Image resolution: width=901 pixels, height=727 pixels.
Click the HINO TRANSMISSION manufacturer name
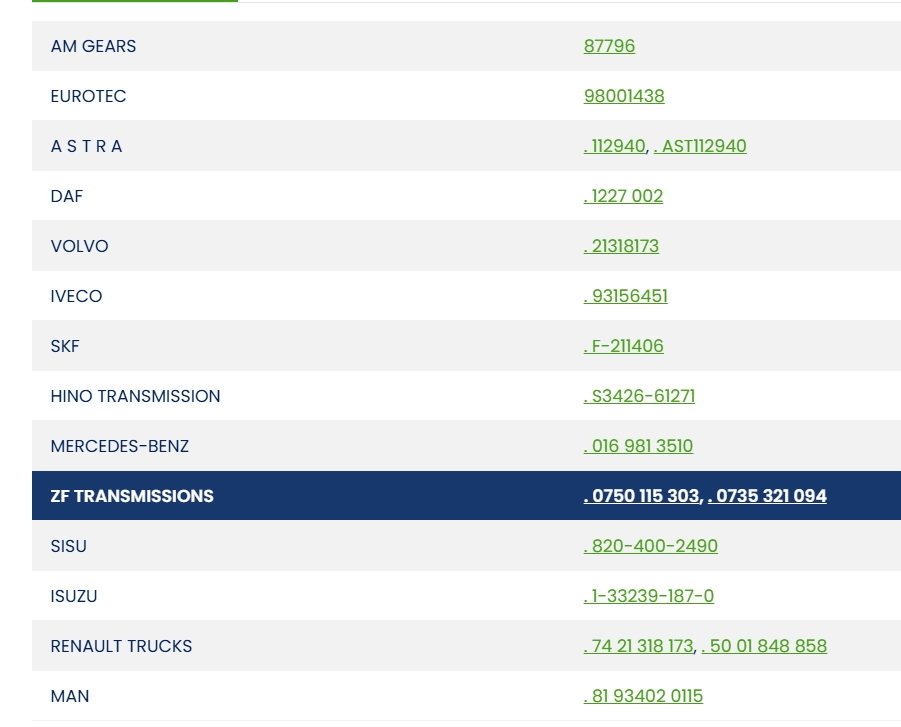[135, 396]
